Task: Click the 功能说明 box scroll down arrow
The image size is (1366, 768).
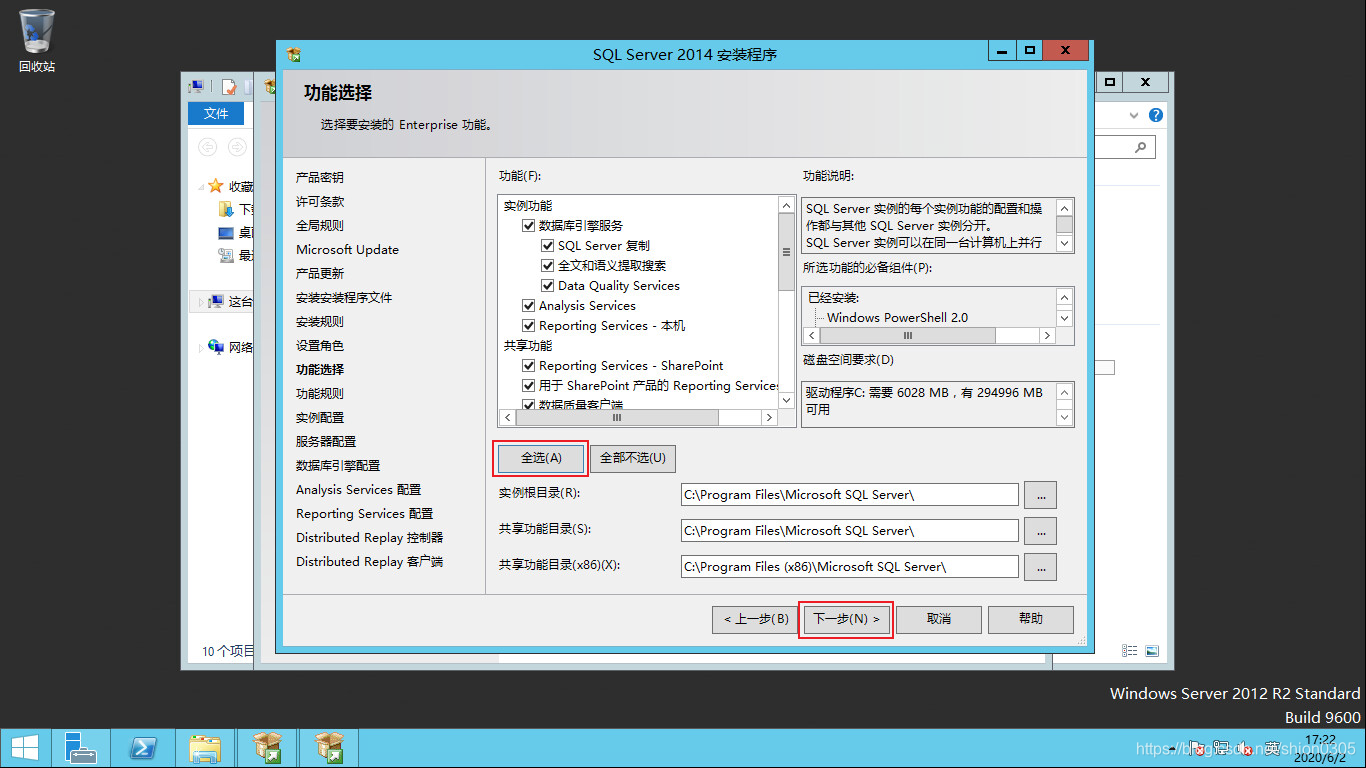Action: (1065, 243)
